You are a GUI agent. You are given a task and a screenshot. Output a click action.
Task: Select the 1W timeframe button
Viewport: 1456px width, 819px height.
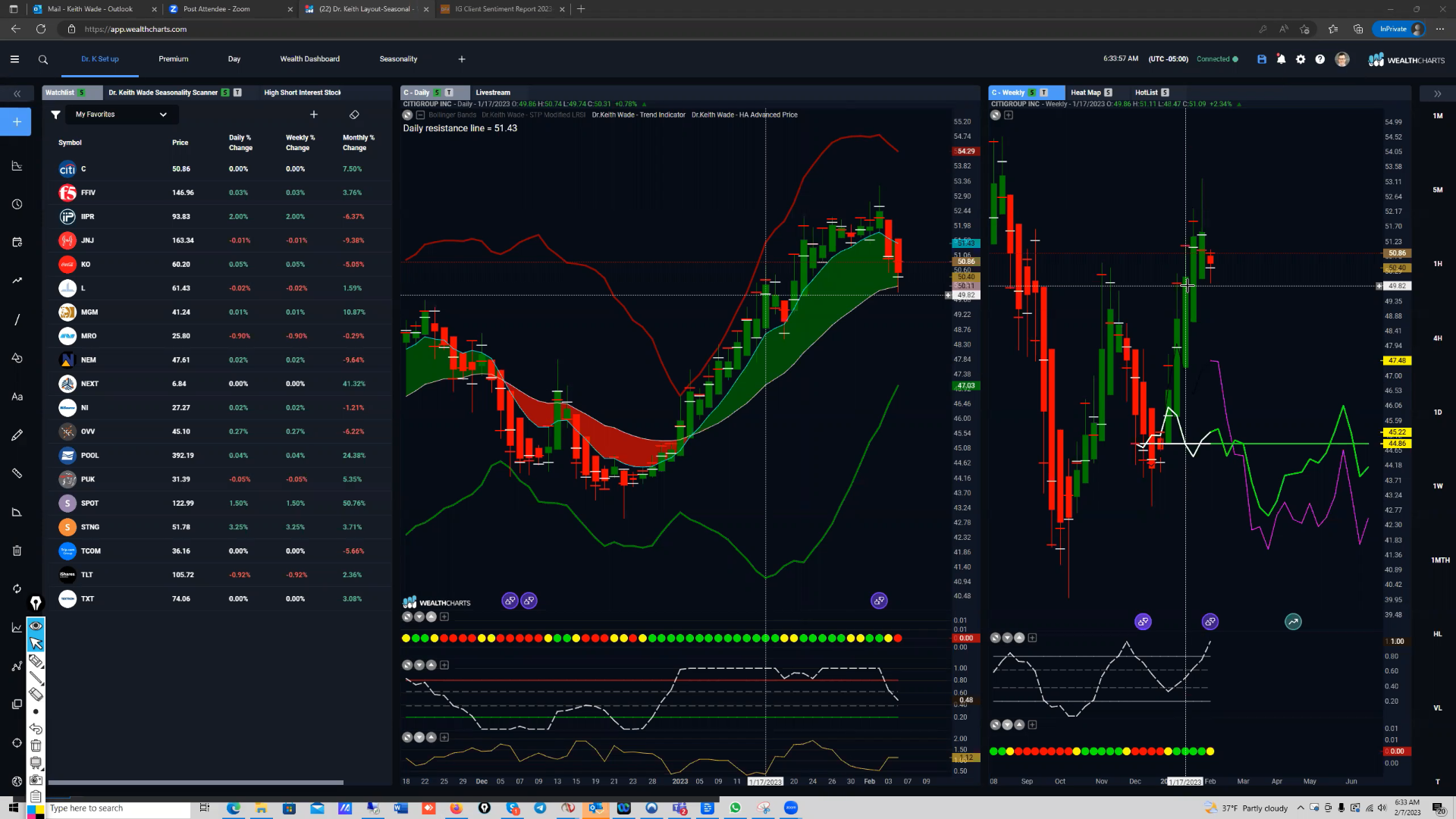tap(1437, 486)
